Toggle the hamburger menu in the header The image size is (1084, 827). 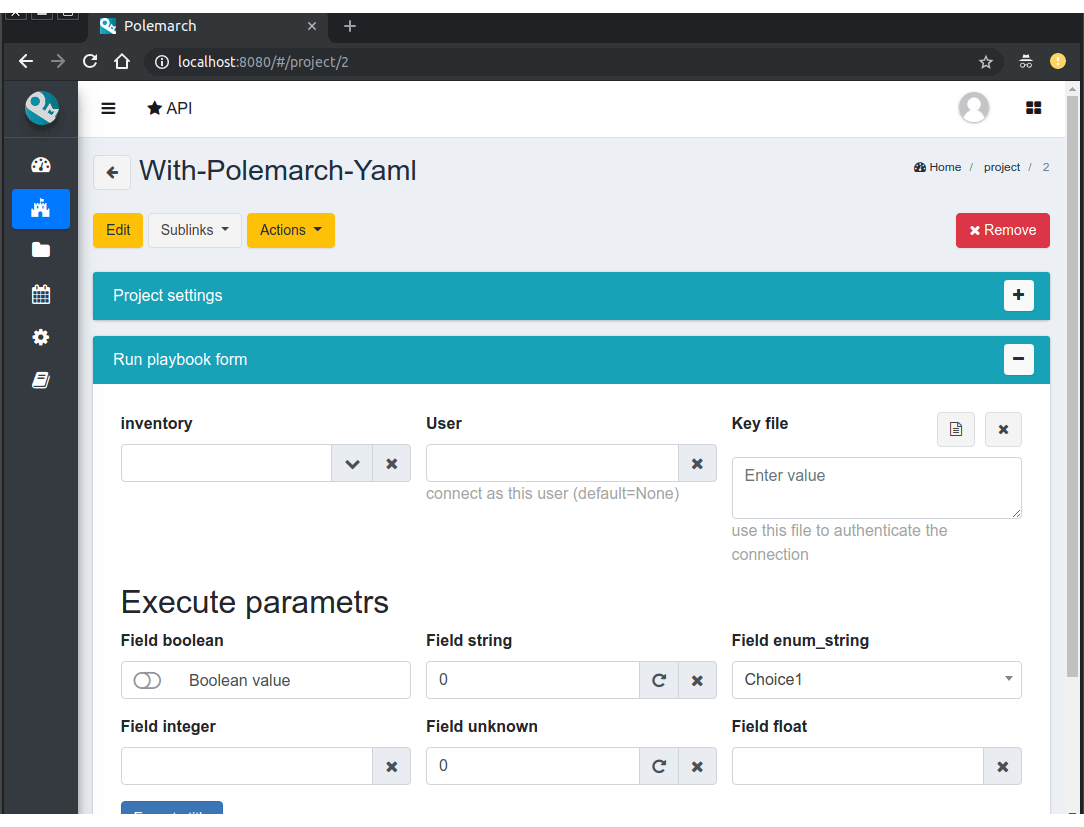pyautogui.click(x=108, y=109)
